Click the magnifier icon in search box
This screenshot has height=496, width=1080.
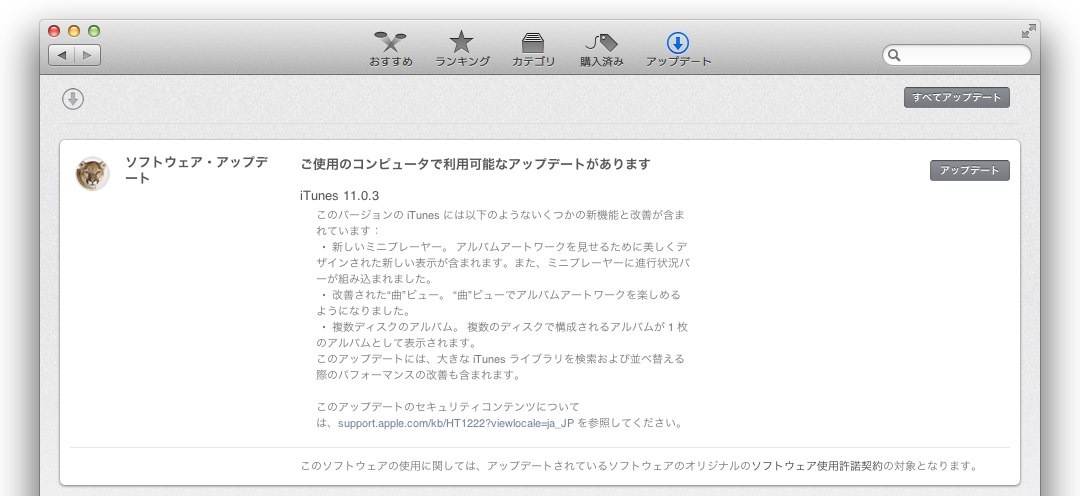click(x=894, y=56)
